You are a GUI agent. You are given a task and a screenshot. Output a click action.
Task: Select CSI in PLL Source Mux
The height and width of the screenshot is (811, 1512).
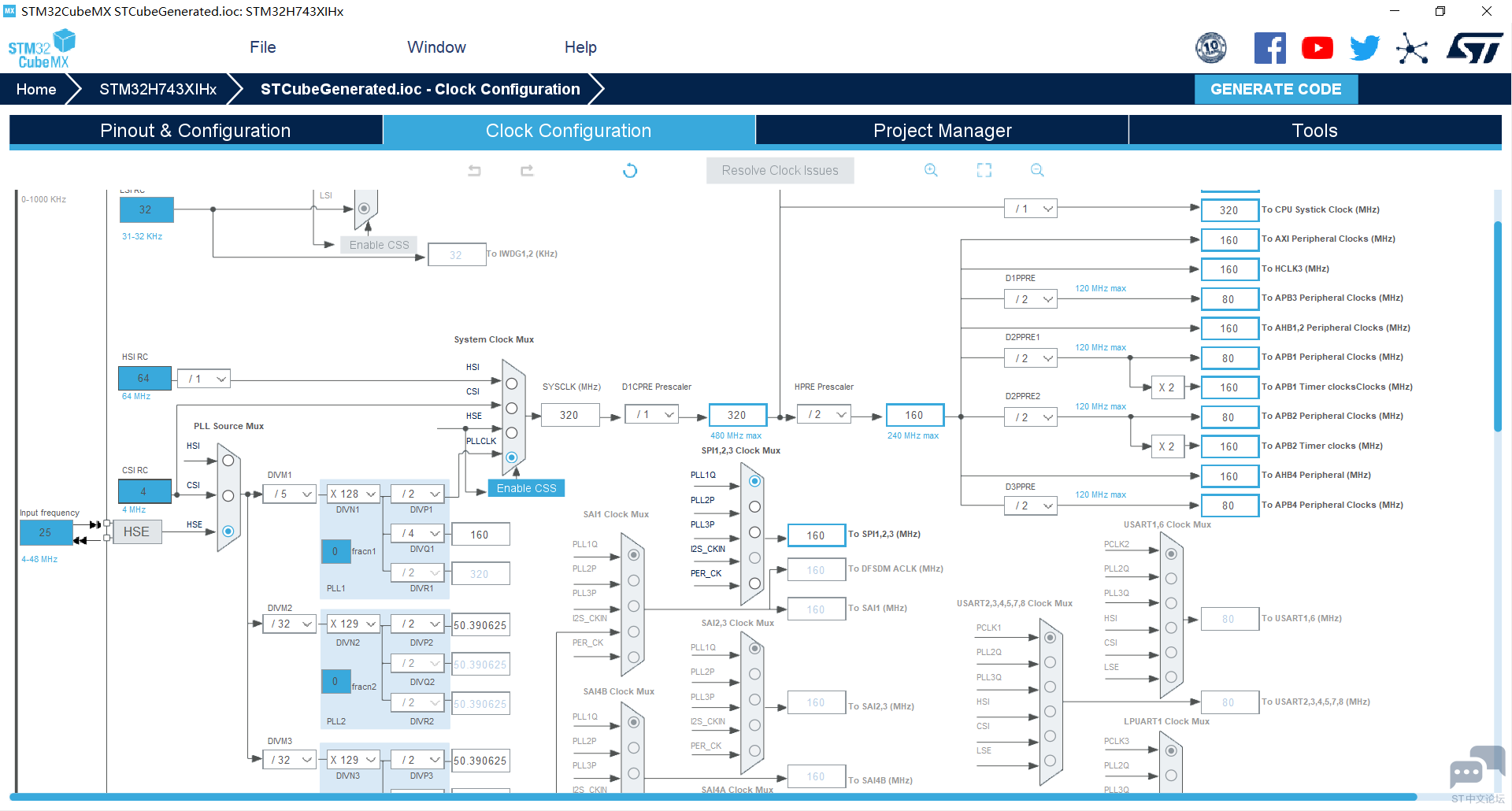click(228, 495)
